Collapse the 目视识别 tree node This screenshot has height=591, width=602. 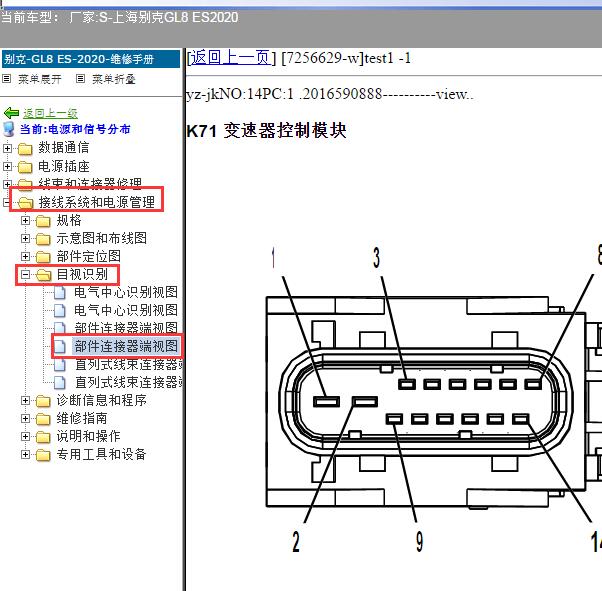coord(26,275)
